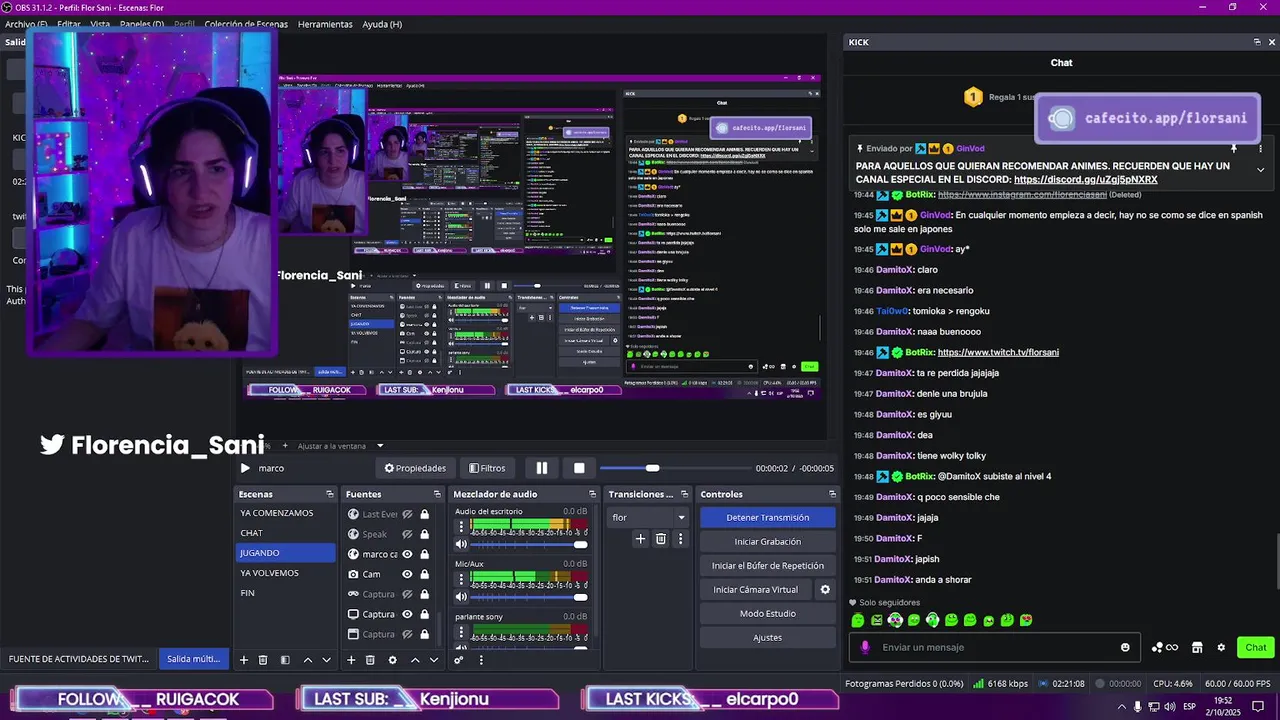Switch to Fuente de Actividades de Twit... tab
This screenshot has height=720, width=1280.
tap(79, 659)
